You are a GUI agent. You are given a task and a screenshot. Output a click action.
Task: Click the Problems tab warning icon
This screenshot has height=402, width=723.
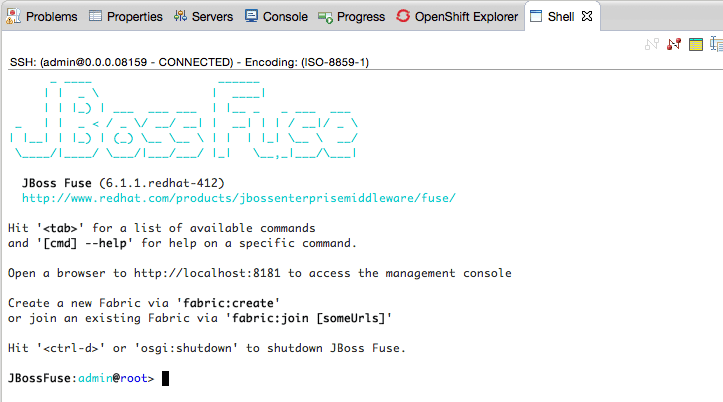13,17
